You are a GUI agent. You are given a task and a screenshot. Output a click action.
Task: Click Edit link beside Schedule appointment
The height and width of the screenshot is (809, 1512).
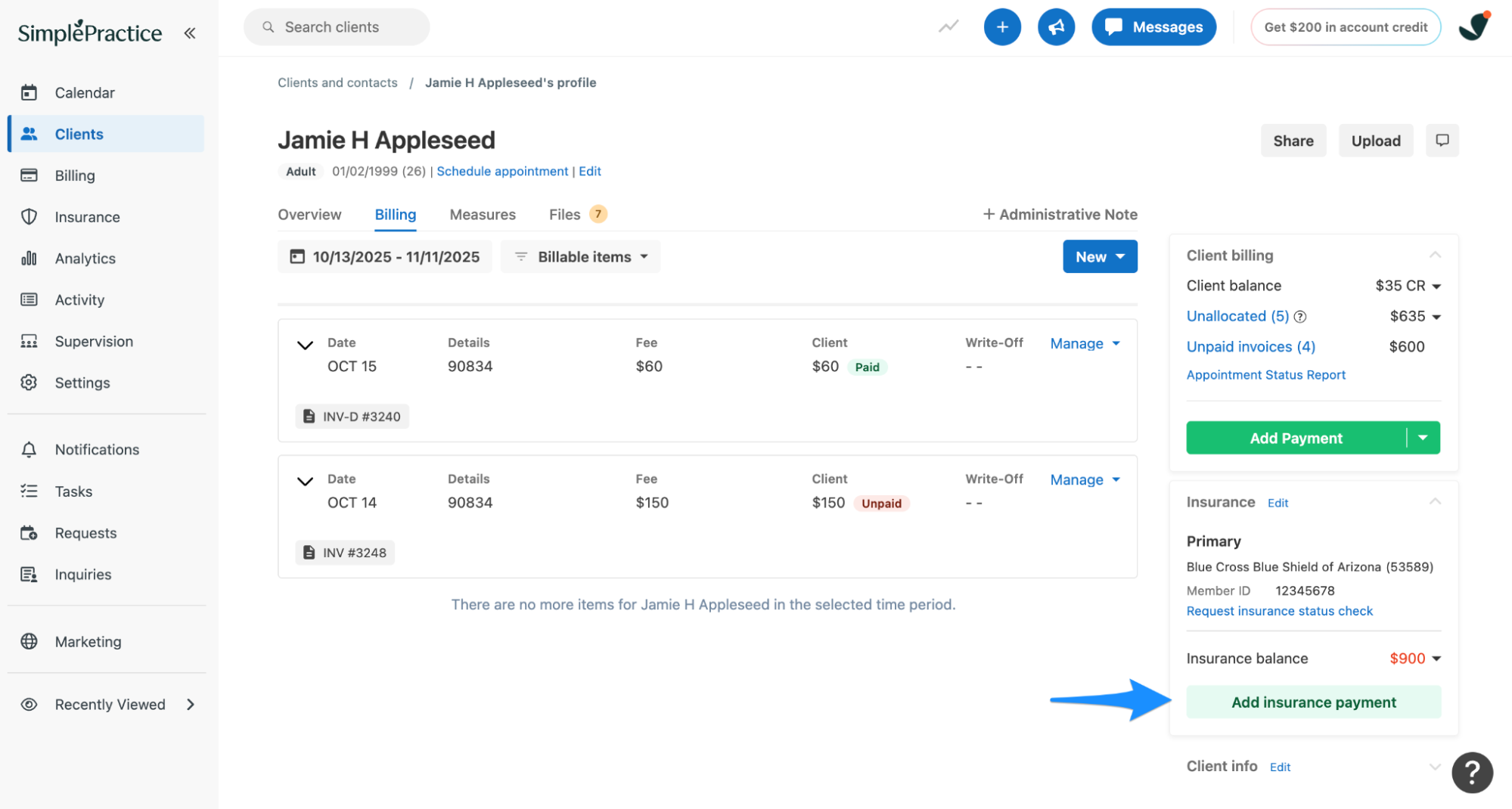[590, 171]
